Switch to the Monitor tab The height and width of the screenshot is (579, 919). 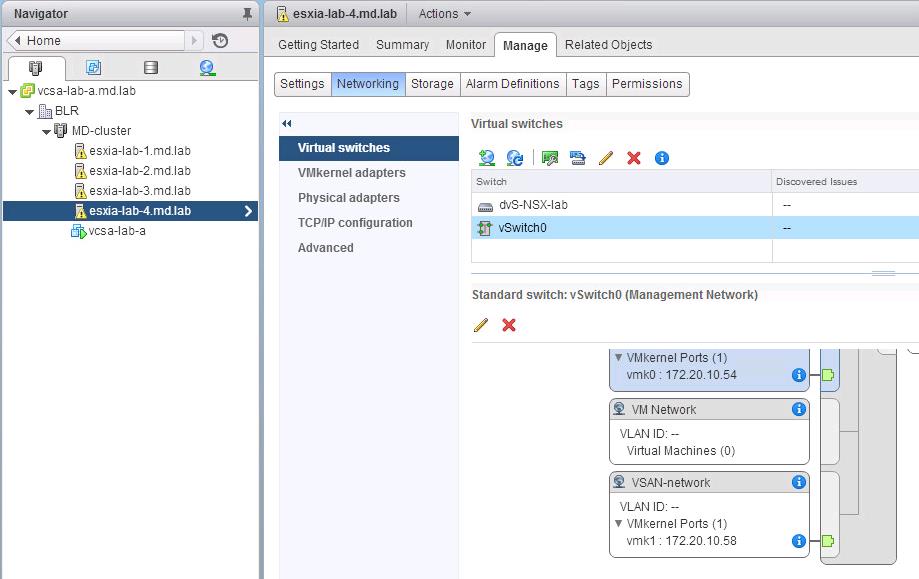[x=465, y=45]
